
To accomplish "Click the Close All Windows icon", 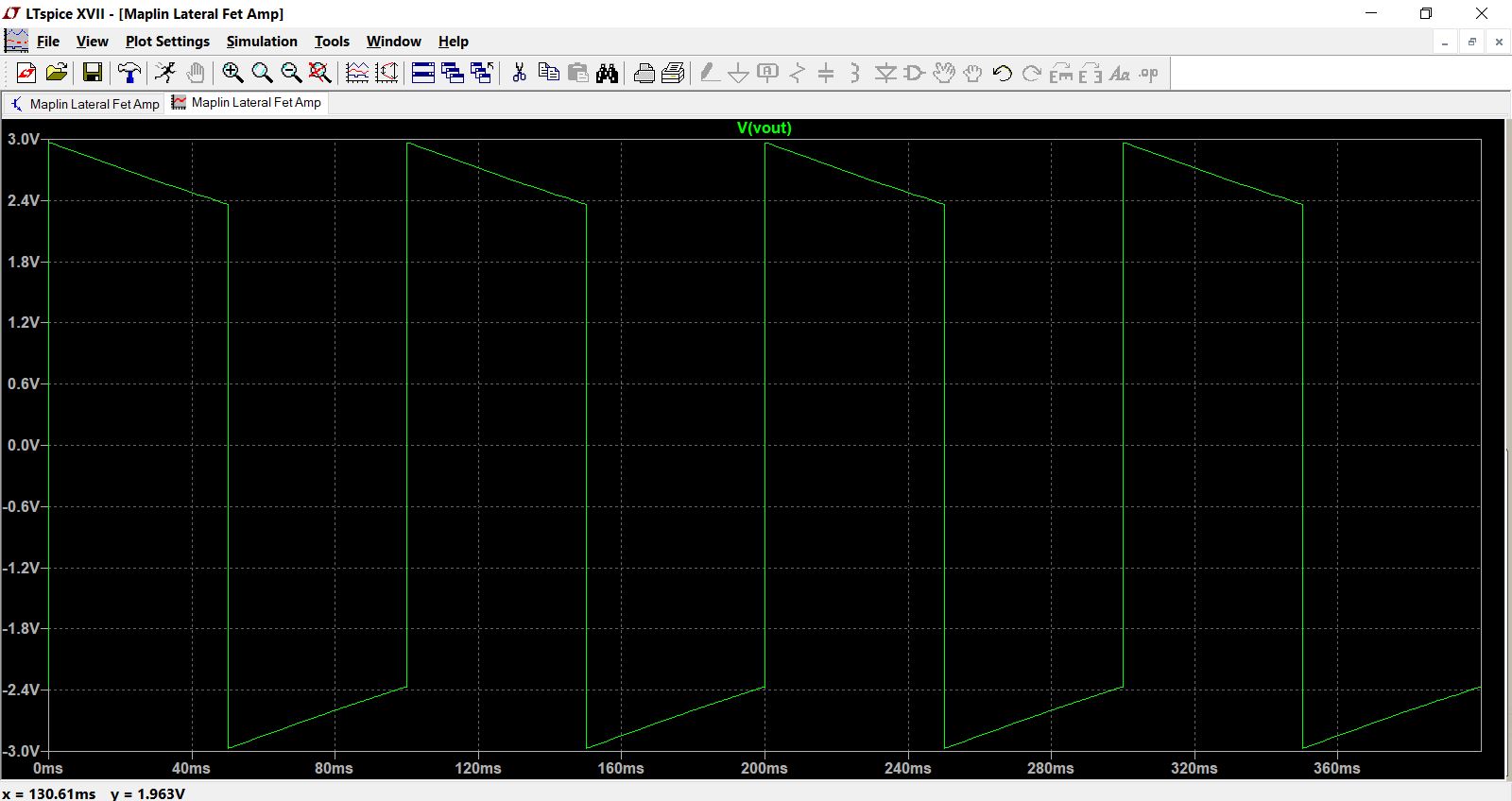I will point(482,73).
